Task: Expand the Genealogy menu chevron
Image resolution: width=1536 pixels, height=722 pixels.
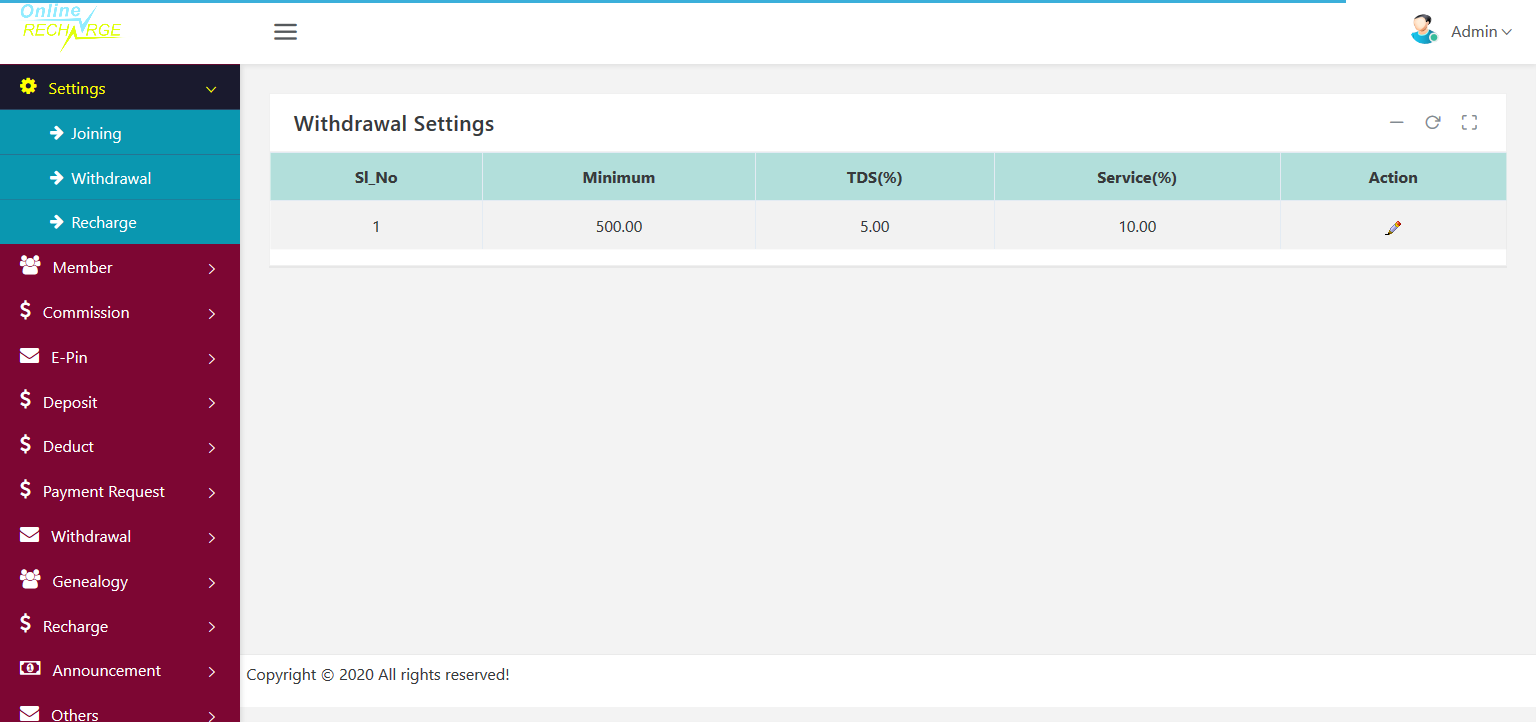Action: click(212, 583)
